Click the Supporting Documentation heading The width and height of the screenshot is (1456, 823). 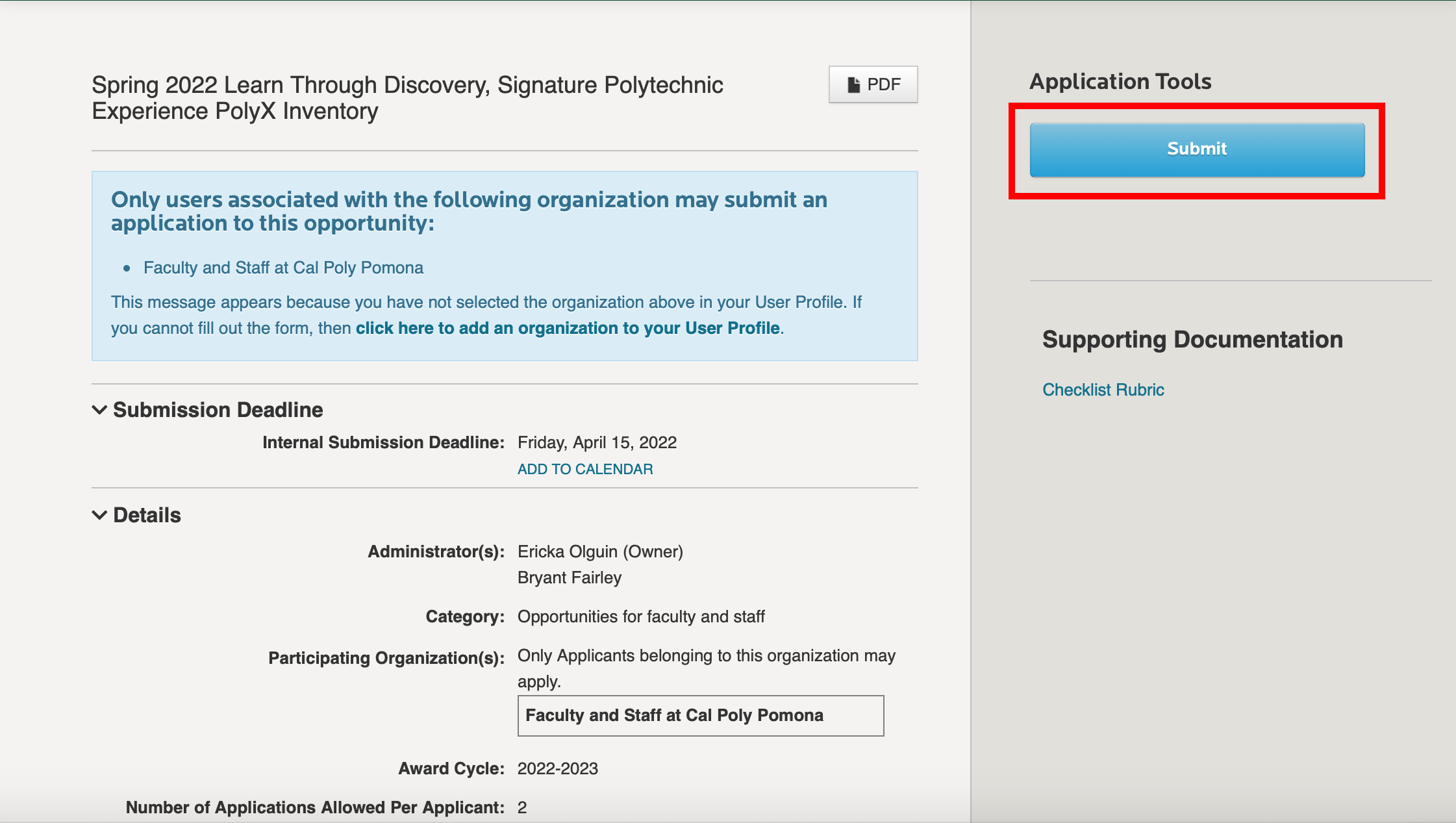tap(1192, 340)
